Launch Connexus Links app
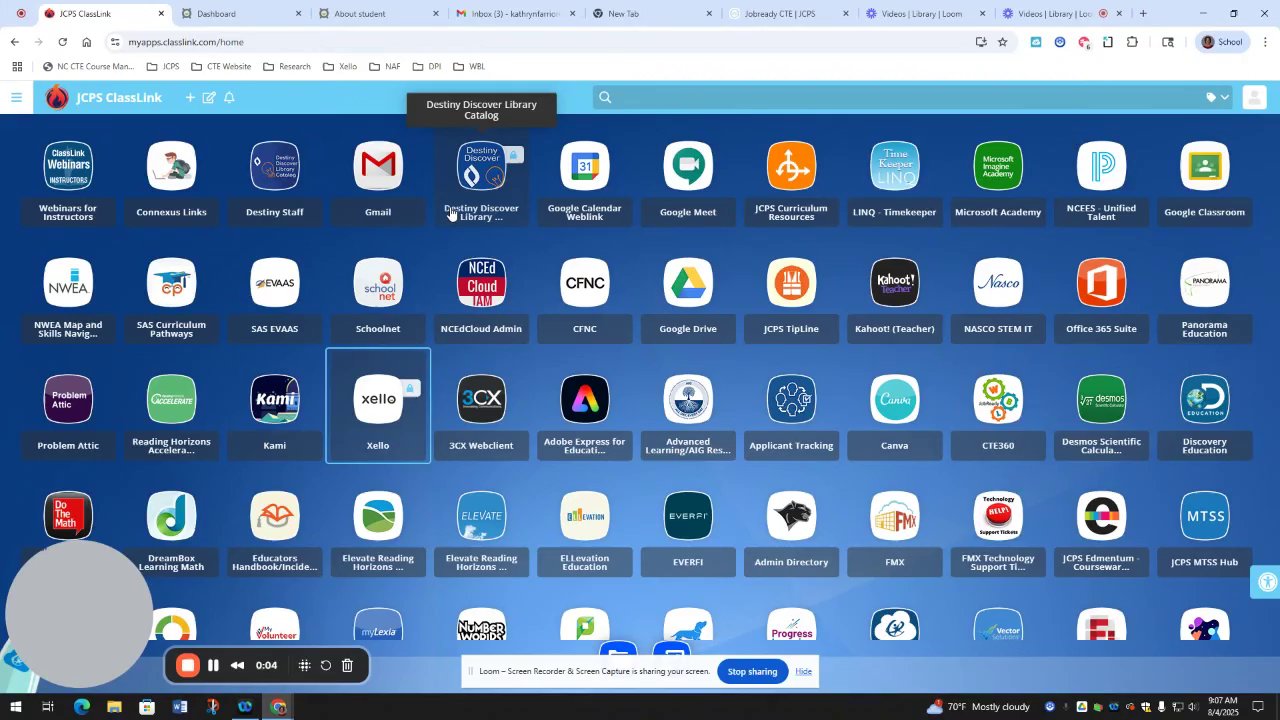1280x720 pixels. click(171, 182)
